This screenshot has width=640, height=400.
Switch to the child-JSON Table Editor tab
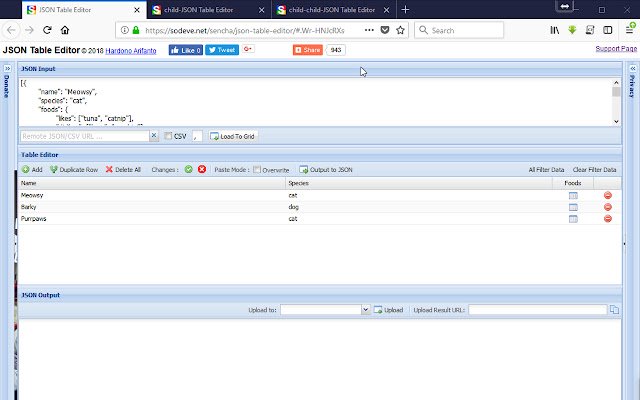(x=205, y=9)
